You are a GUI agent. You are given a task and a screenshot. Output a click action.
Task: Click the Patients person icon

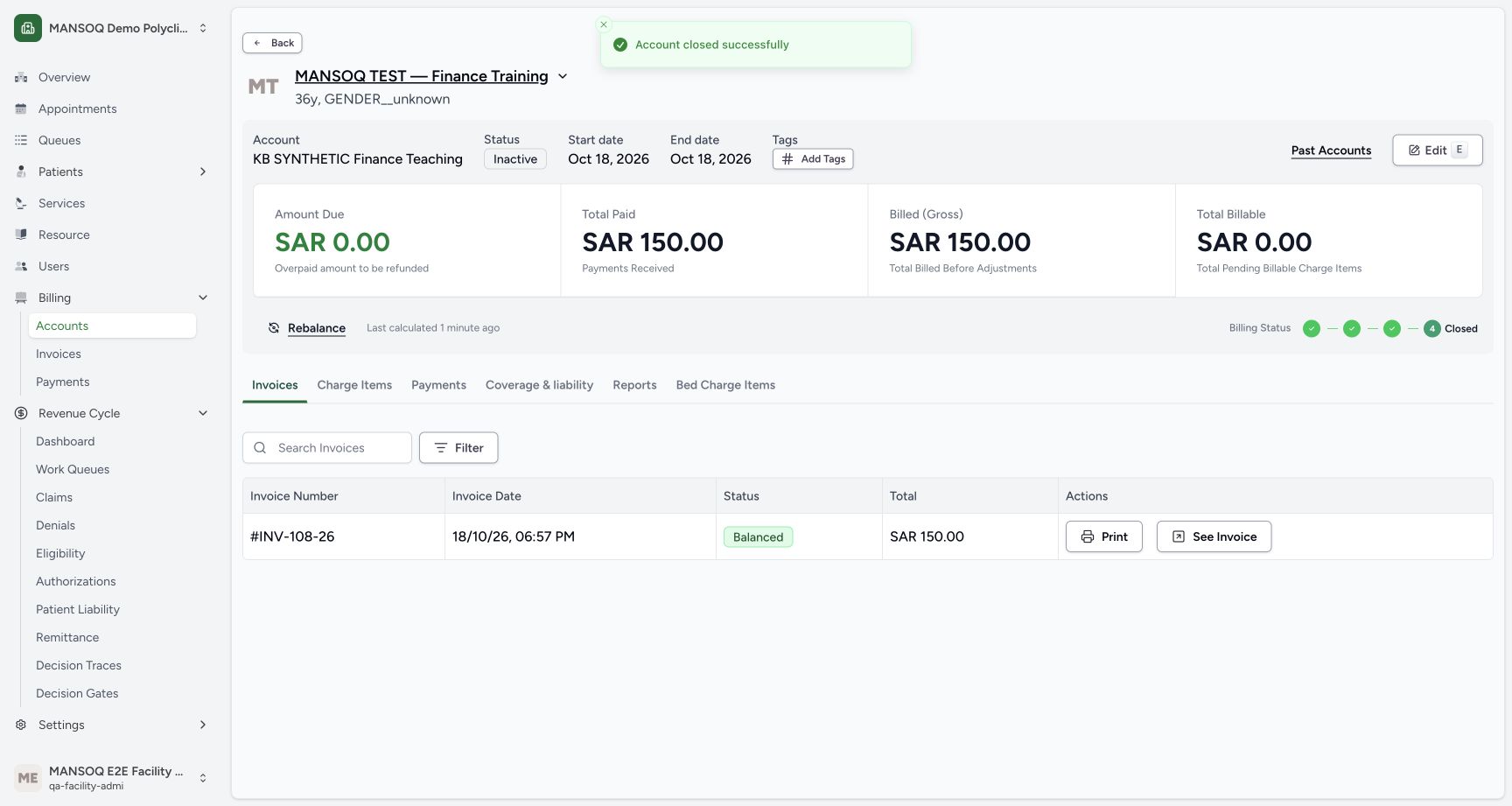click(x=21, y=172)
